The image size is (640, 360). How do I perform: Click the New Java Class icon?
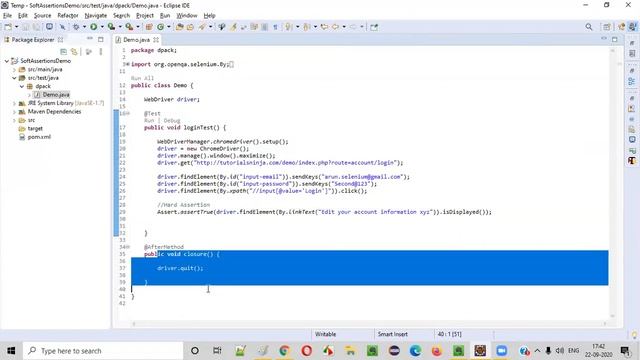pos(160,27)
